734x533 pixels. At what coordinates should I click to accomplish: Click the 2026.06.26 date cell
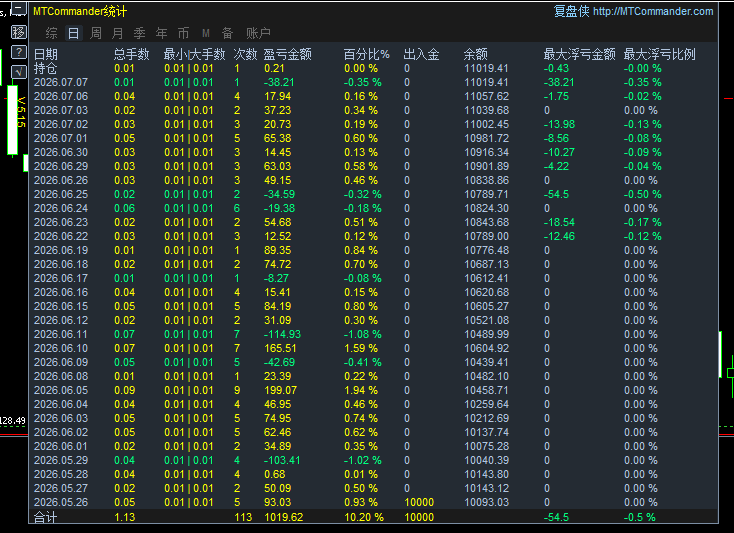tap(61, 180)
